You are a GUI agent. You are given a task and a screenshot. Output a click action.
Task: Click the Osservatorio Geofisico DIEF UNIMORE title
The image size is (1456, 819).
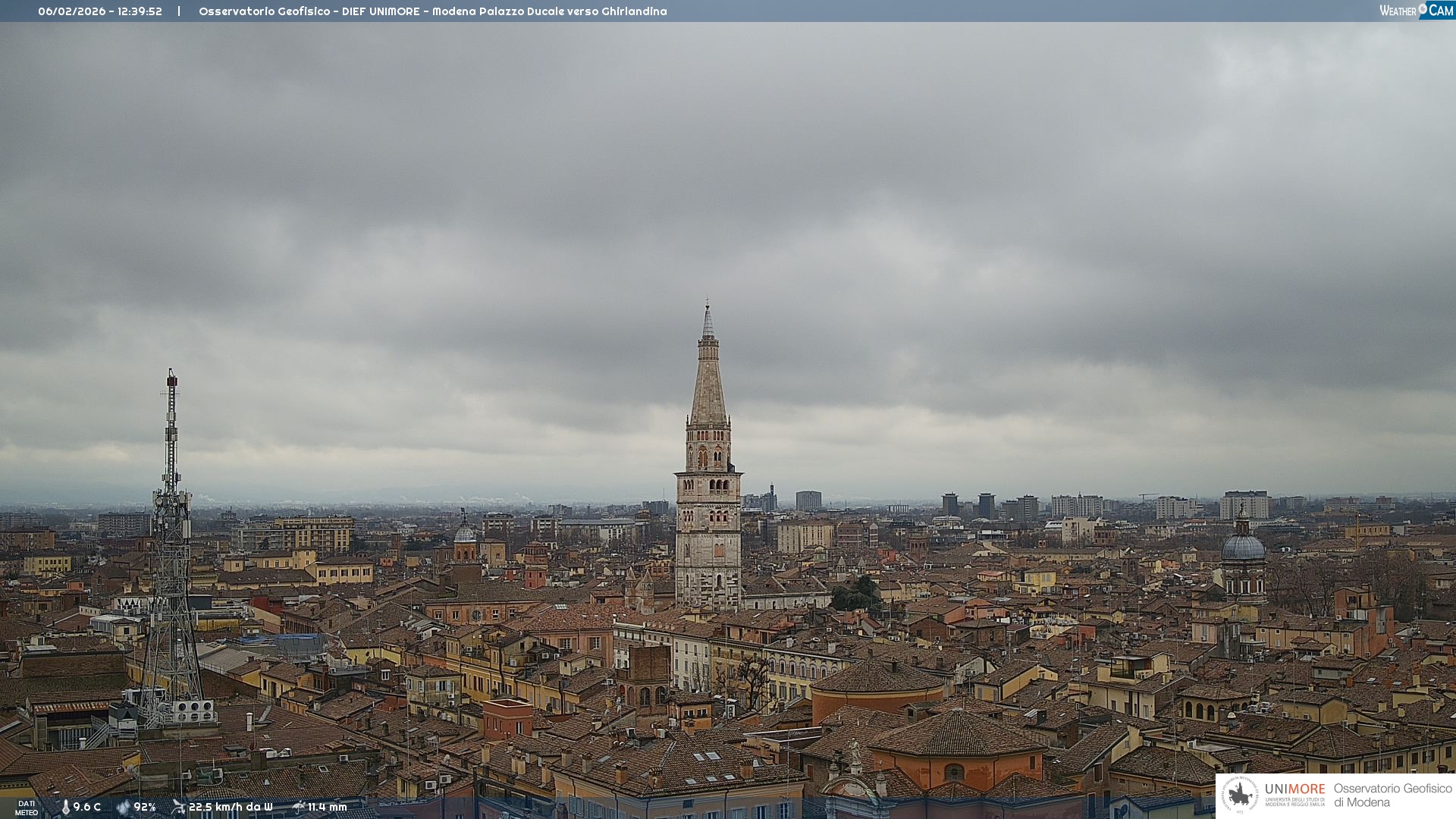click(x=432, y=11)
